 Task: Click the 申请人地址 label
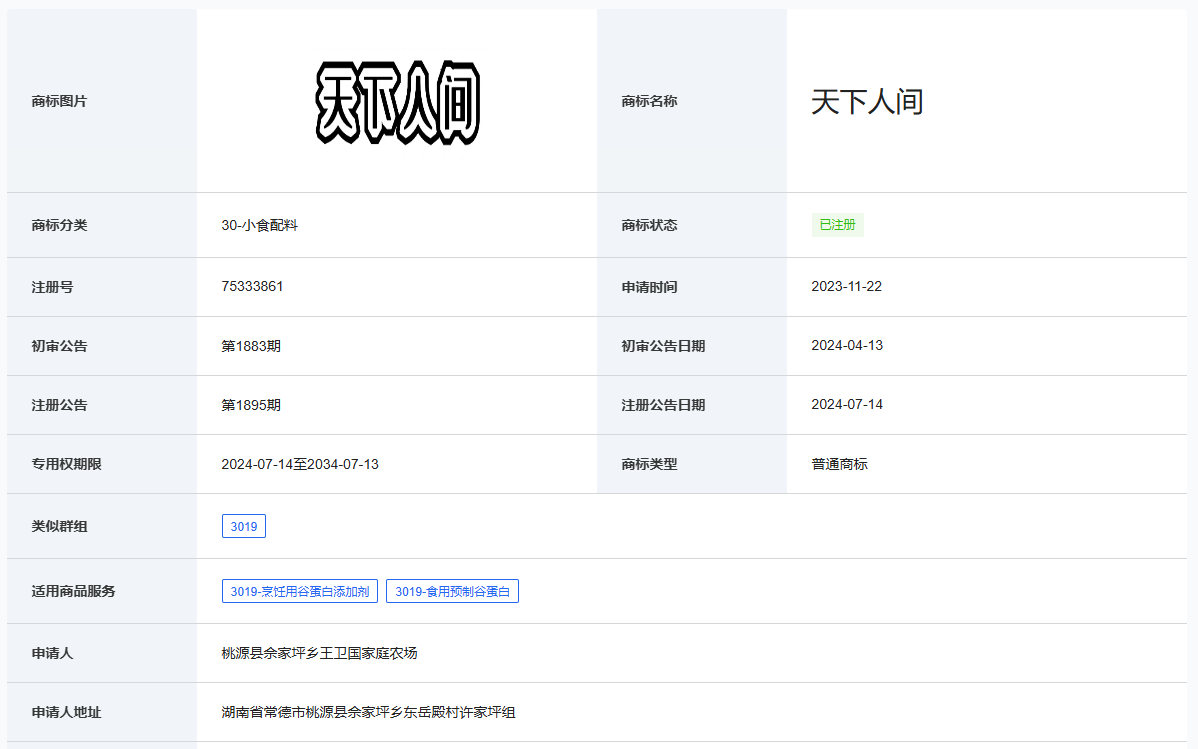coord(66,712)
